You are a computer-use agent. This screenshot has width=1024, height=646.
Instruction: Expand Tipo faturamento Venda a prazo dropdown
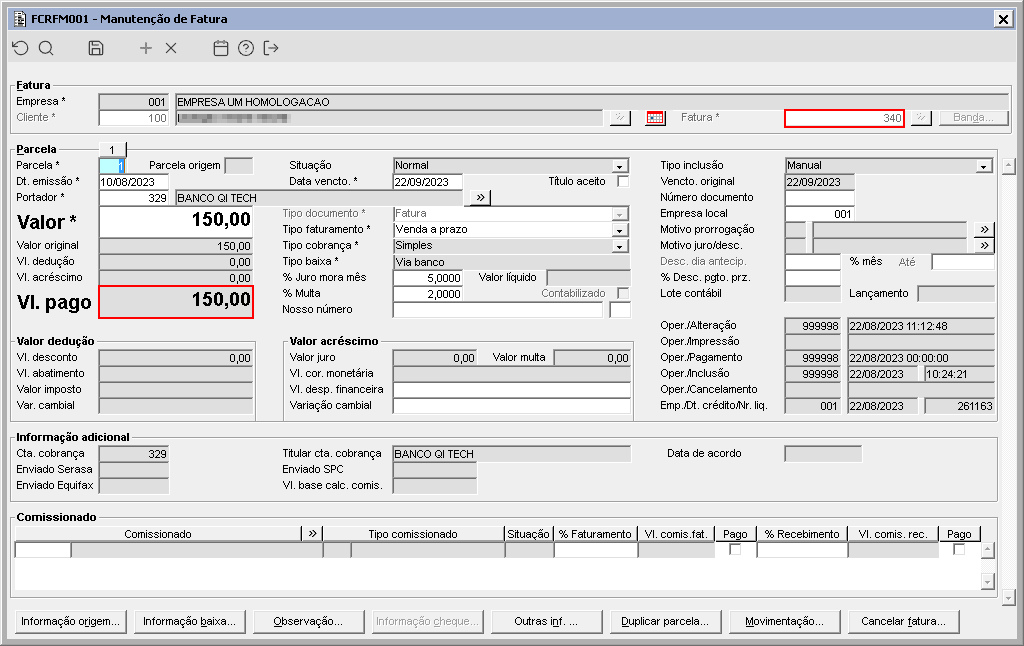point(619,230)
